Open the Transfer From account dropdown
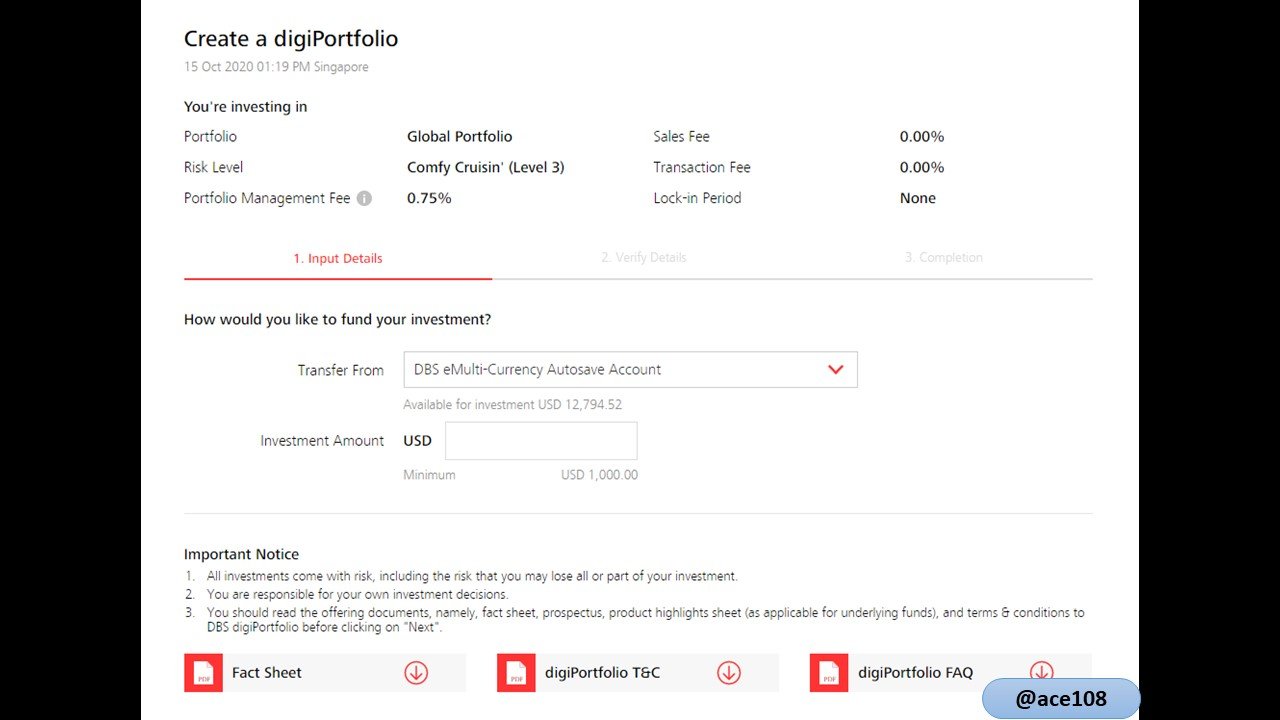This screenshot has height=720, width=1280. [630, 369]
